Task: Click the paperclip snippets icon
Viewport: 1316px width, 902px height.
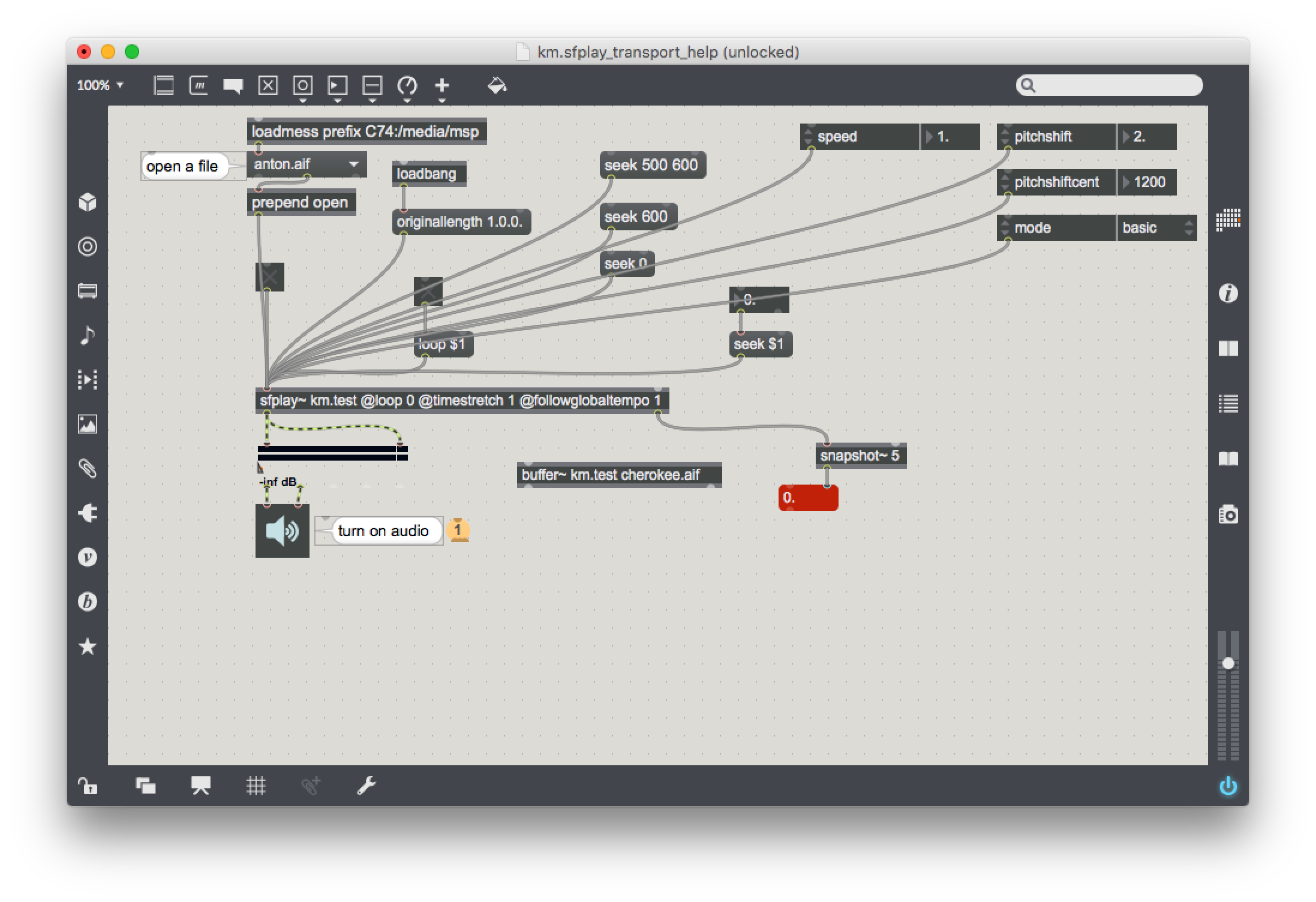Action: coord(88,468)
